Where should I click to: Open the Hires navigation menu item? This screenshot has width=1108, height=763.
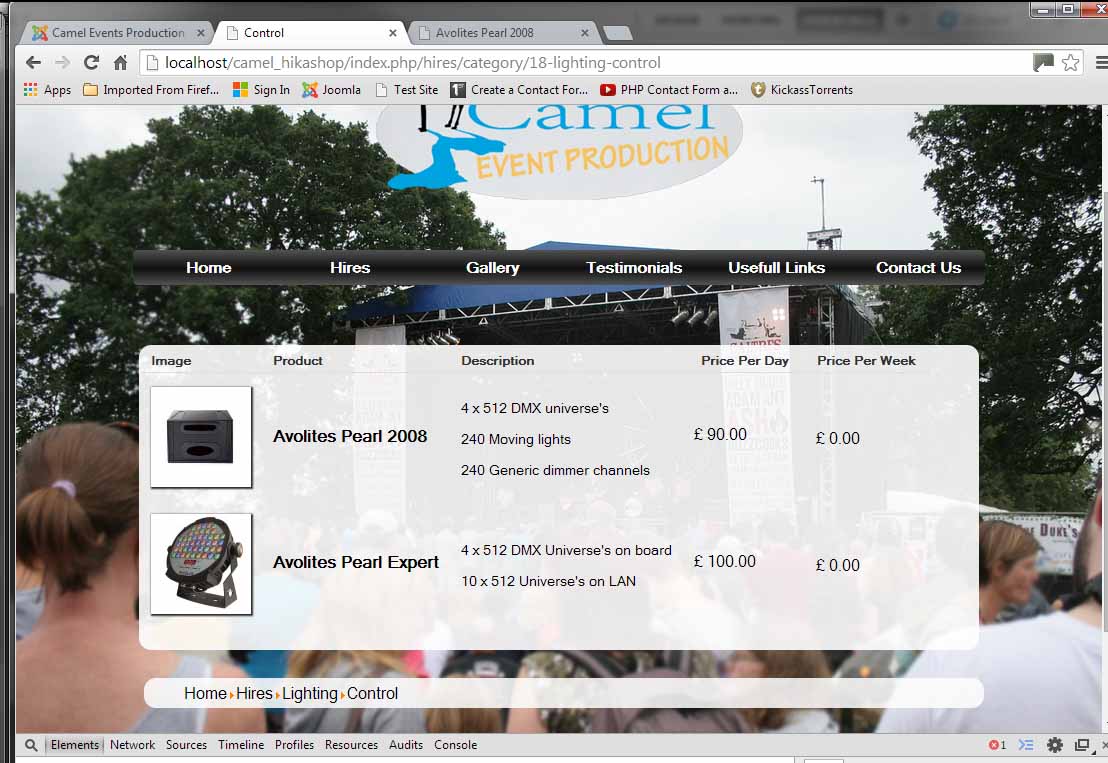tap(350, 268)
